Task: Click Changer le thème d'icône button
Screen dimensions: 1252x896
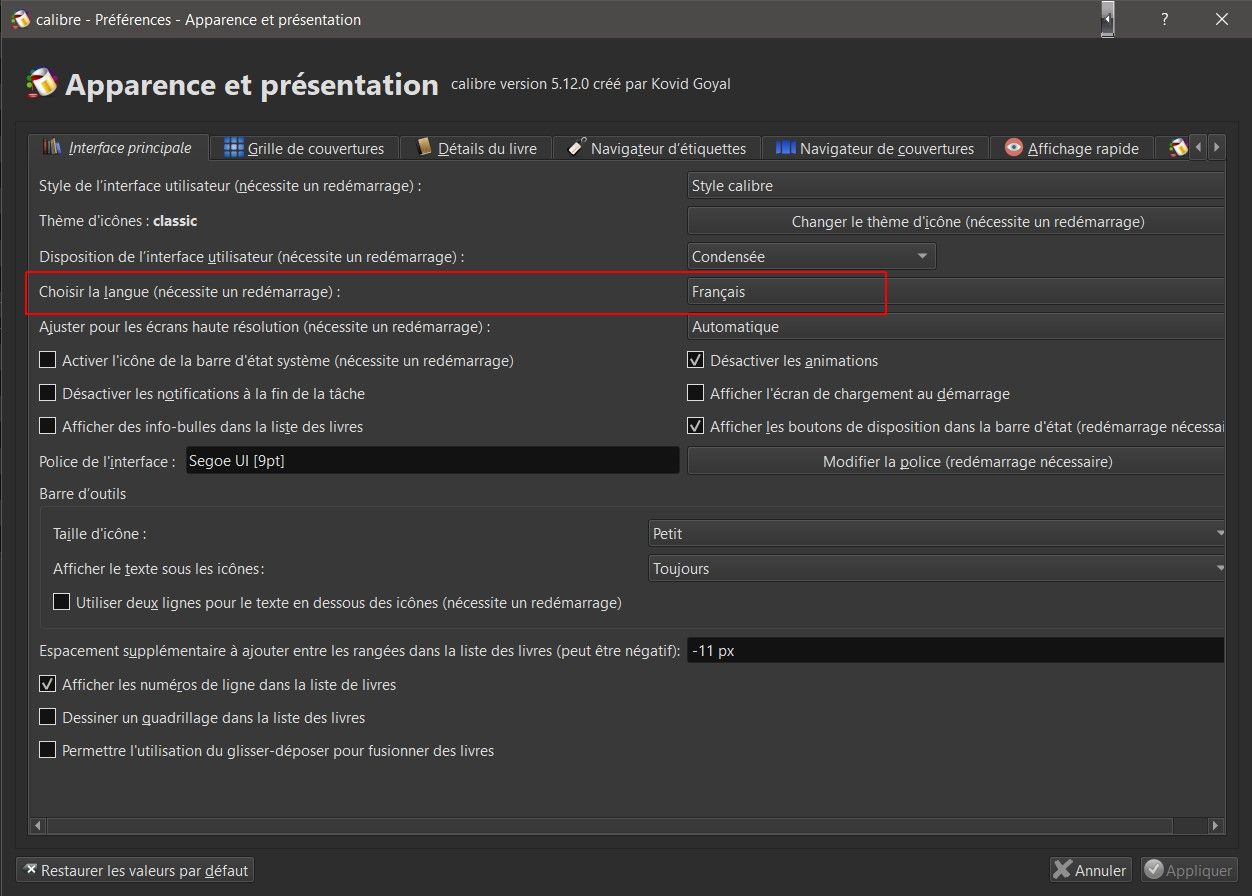Action: [956, 221]
